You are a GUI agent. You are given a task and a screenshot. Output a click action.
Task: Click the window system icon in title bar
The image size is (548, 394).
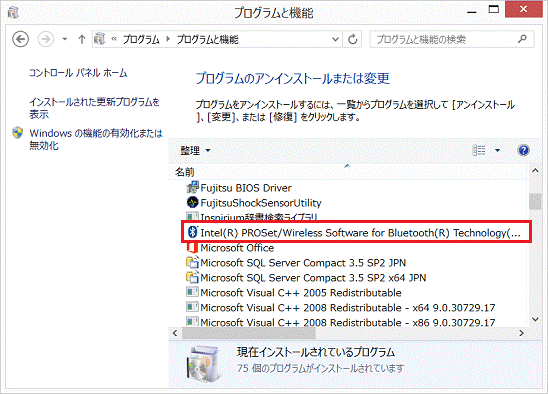pyautogui.click(x=13, y=12)
